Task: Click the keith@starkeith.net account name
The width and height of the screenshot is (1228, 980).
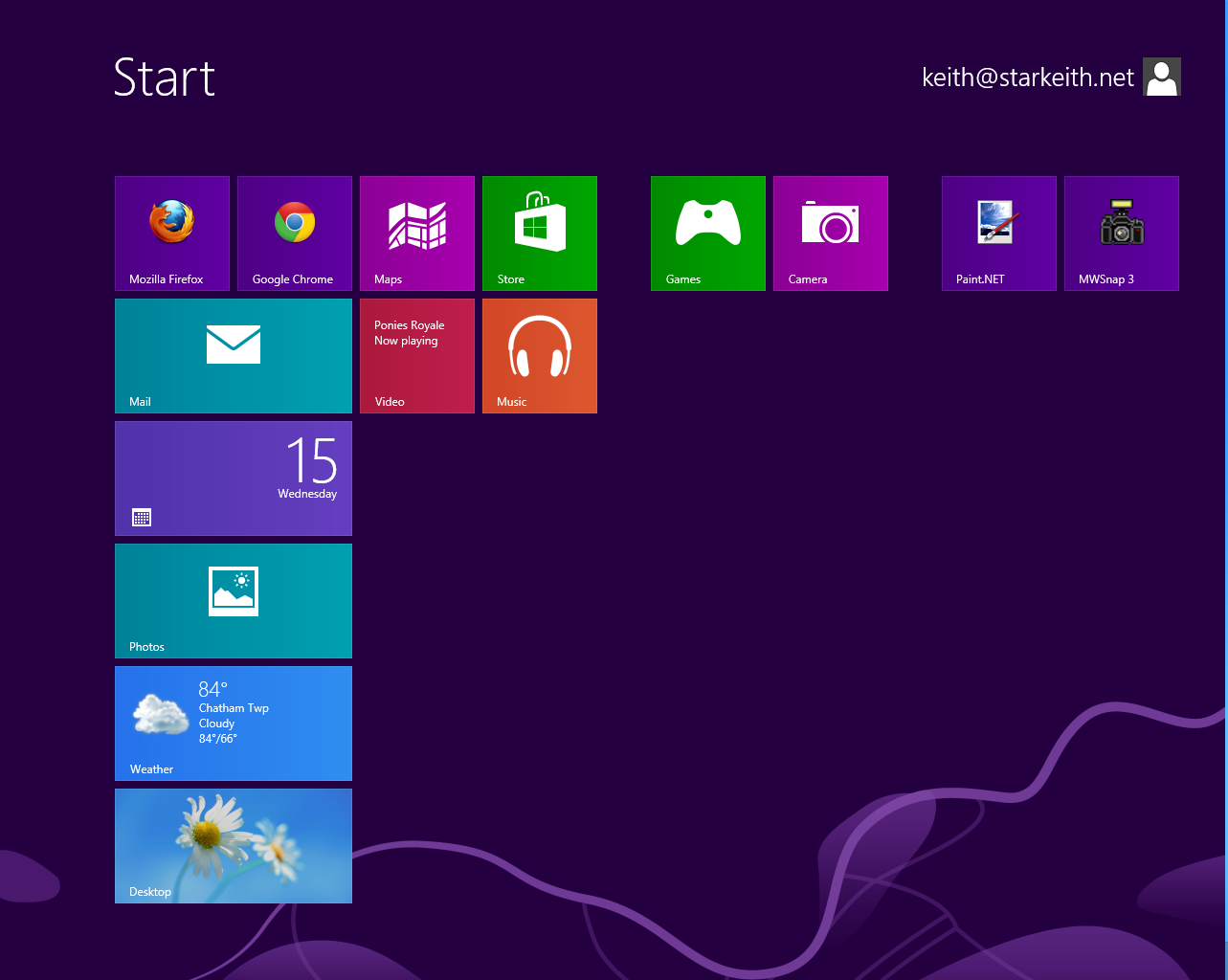Action: click(x=1027, y=77)
